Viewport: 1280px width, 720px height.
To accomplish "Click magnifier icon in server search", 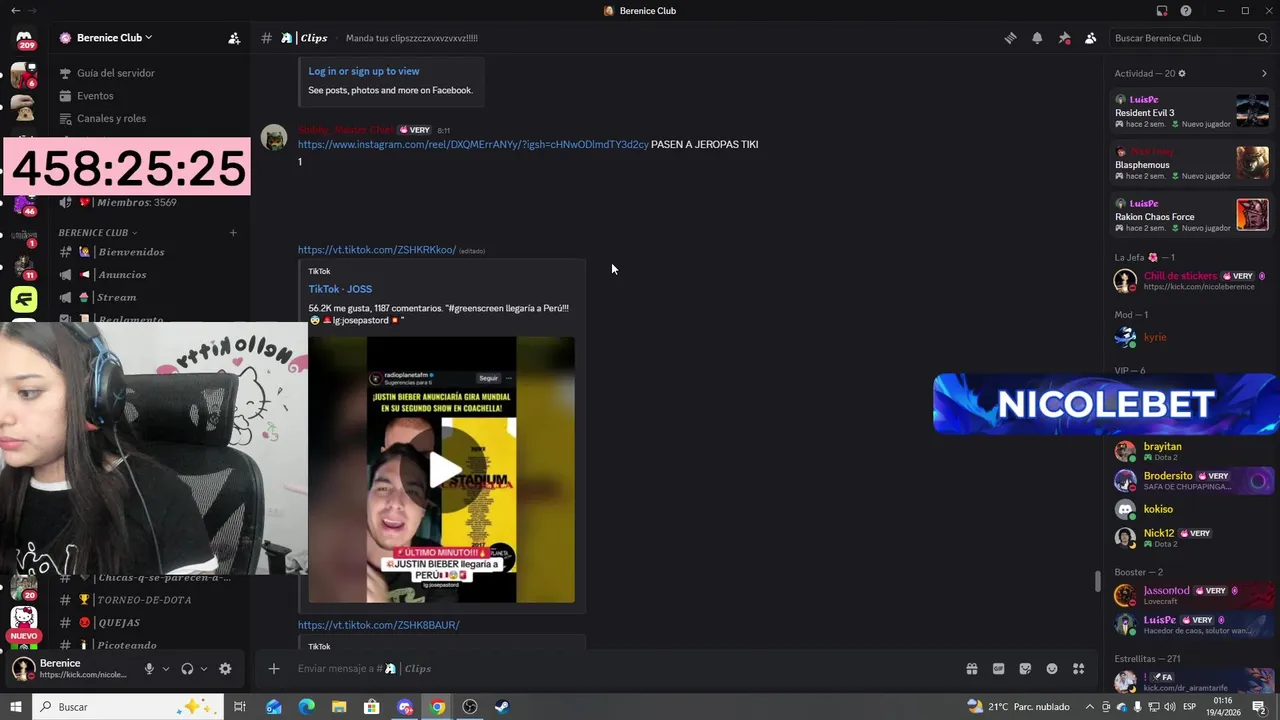I will [1263, 38].
